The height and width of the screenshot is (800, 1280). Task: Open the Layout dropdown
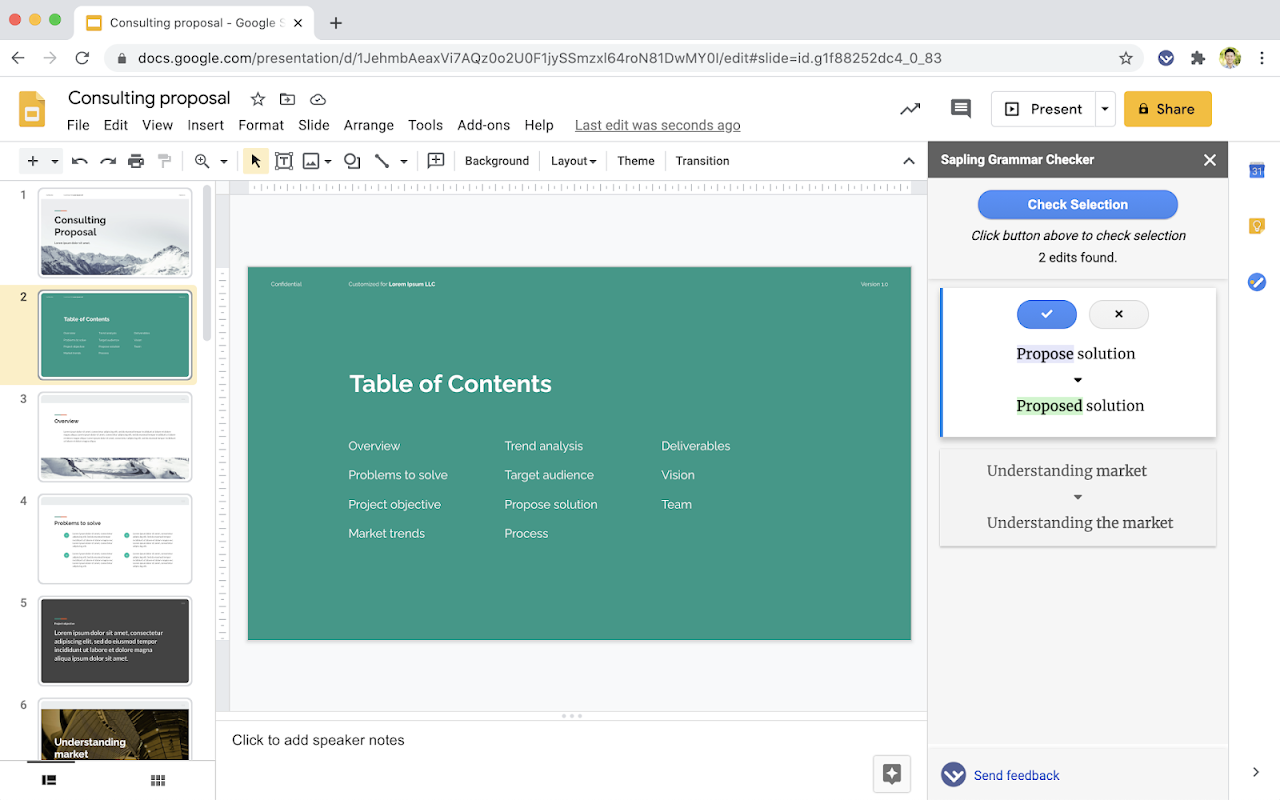pyautogui.click(x=574, y=161)
